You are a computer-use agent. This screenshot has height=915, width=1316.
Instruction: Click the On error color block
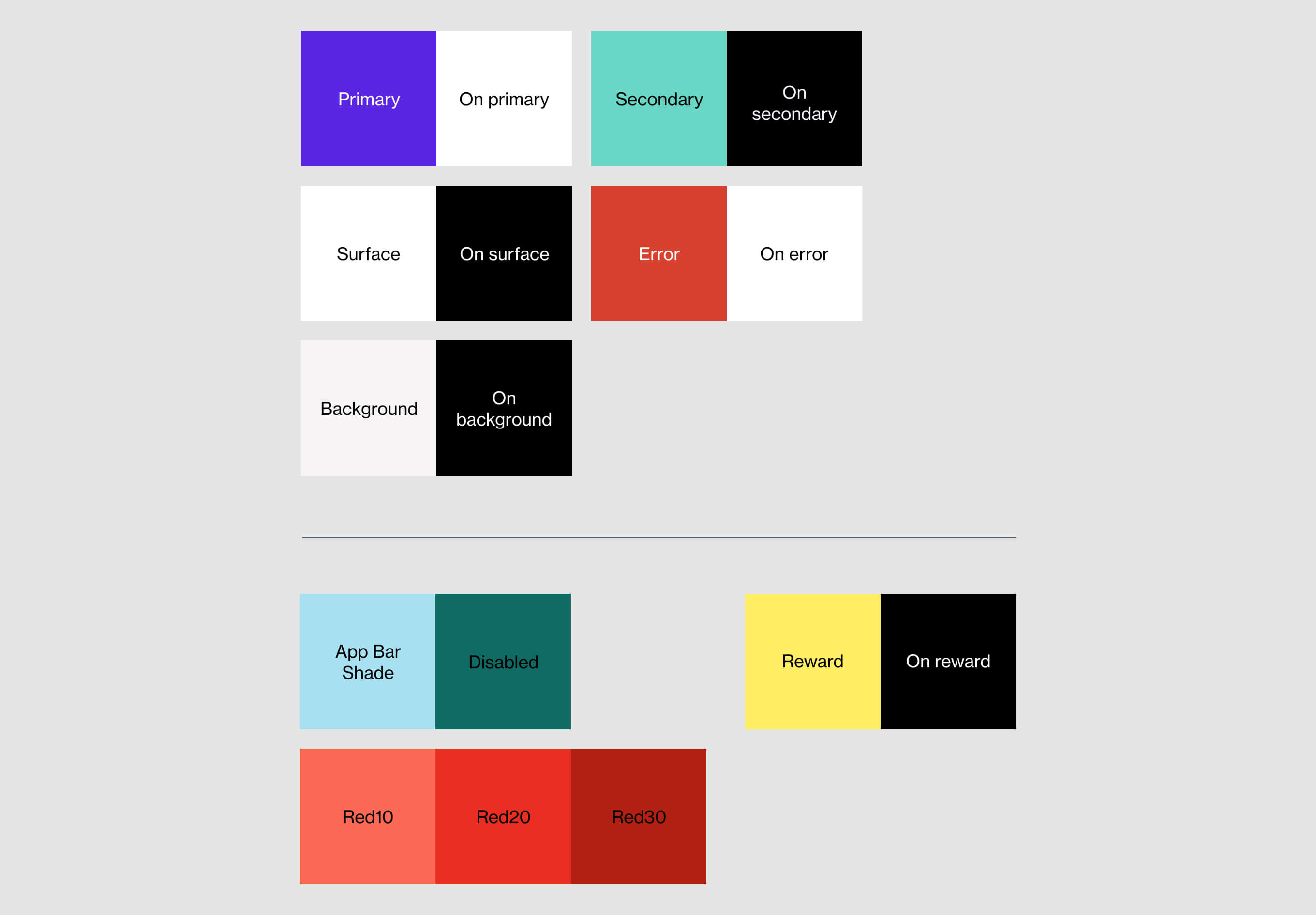click(x=795, y=253)
